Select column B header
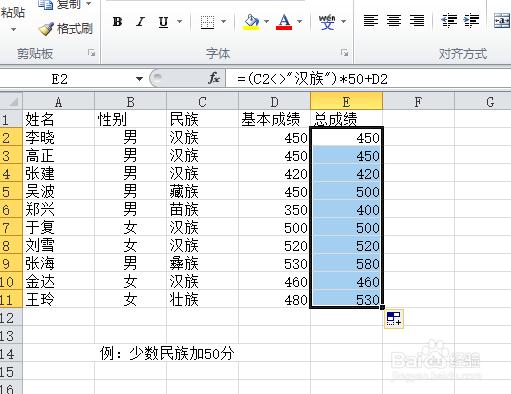511x394 pixels. coord(130,101)
